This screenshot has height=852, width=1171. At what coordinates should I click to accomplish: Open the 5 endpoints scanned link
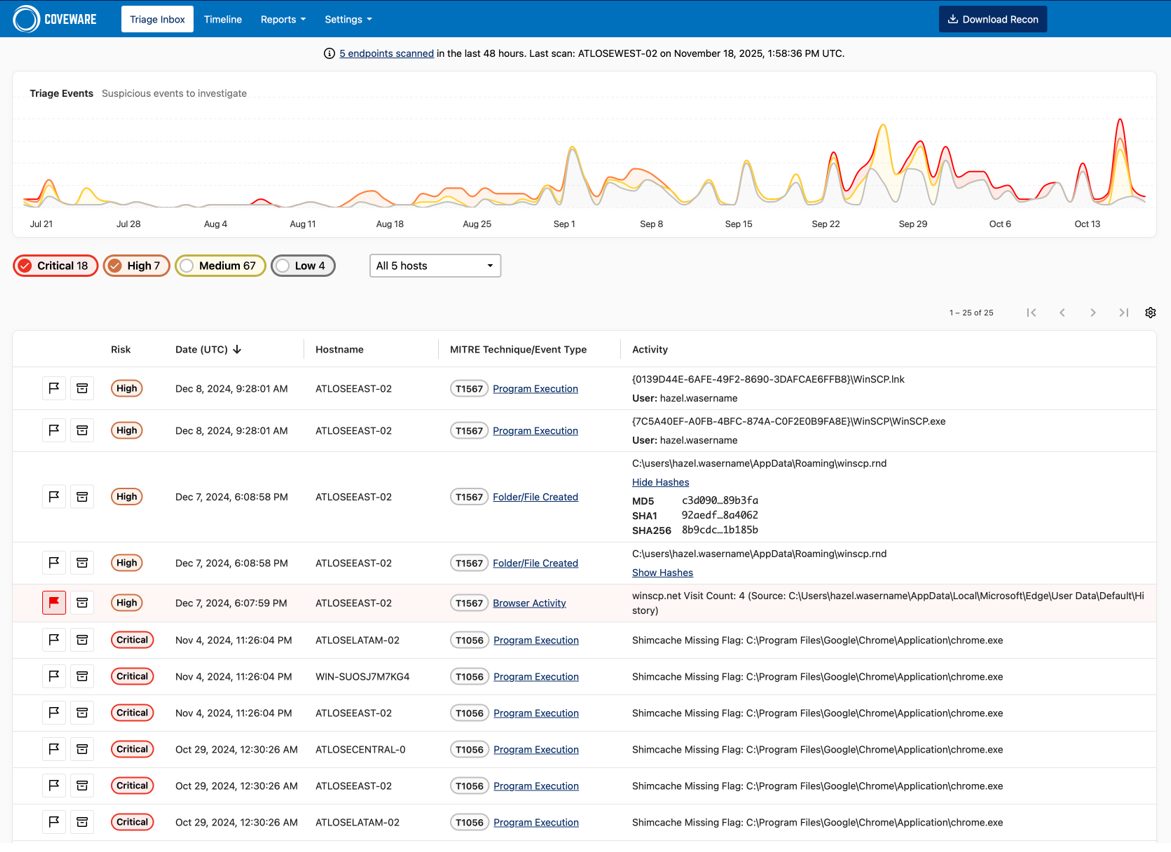[x=386, y=53]
